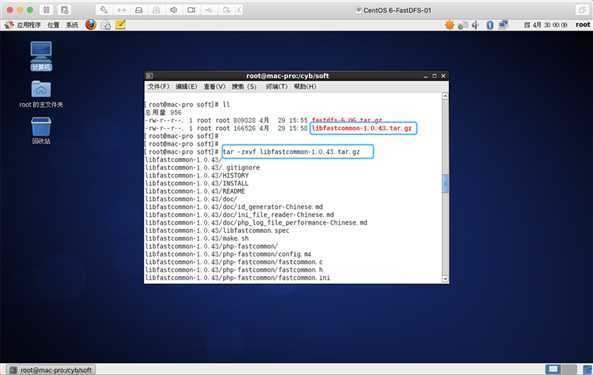Click the libfastcommon-1.0.43/README output line

[195, 191]
